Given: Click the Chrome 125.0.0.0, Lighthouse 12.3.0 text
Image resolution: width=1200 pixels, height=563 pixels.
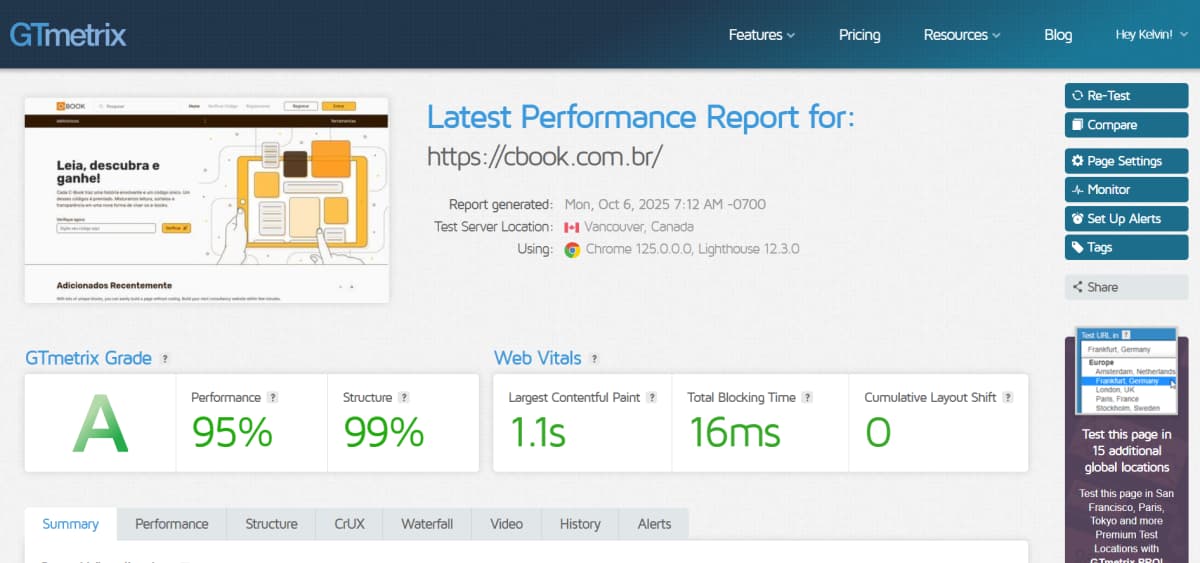Looking at the screenshot, I should [x=692, y=249].
